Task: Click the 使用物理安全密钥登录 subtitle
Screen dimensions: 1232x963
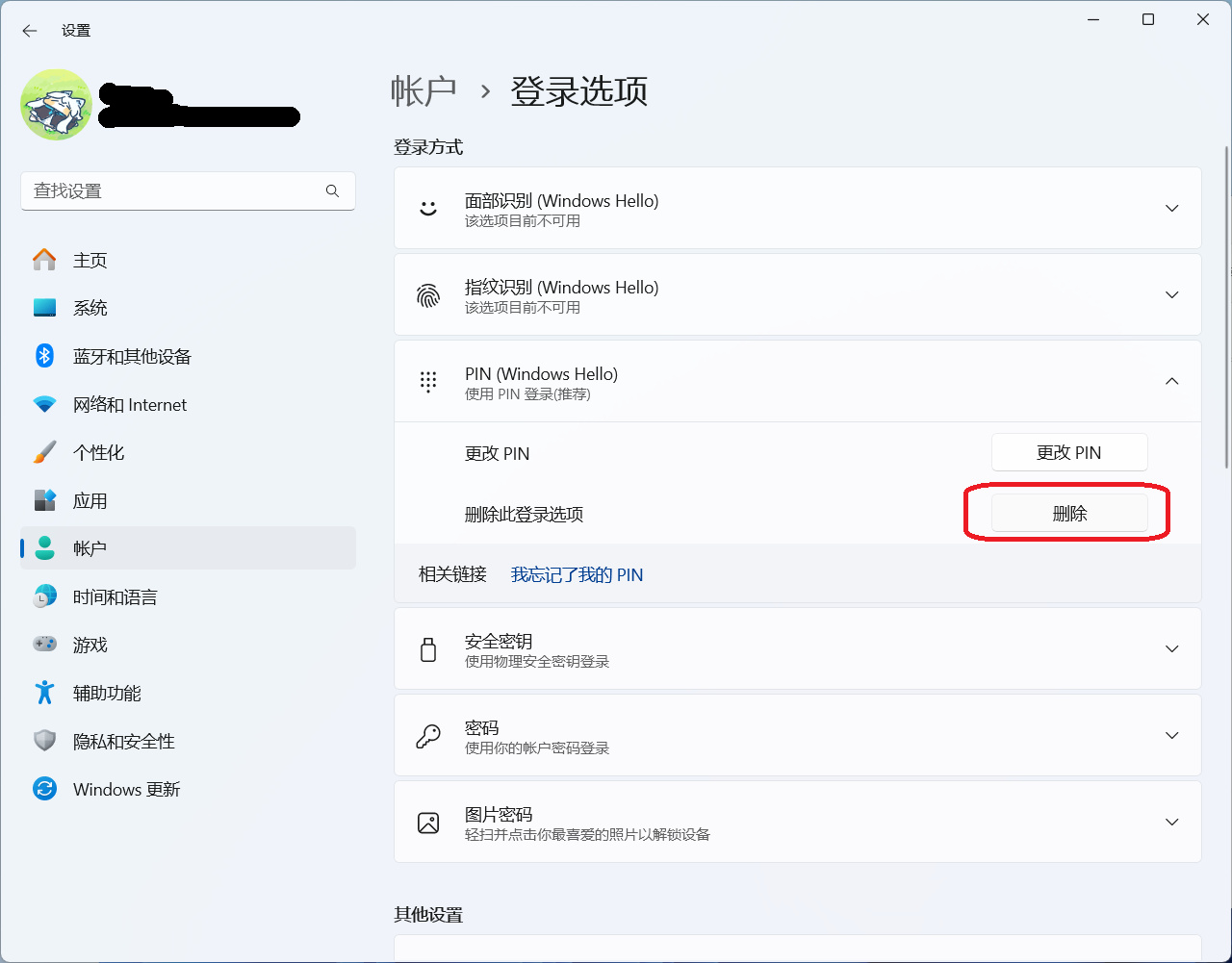Action: pos(537,661)
